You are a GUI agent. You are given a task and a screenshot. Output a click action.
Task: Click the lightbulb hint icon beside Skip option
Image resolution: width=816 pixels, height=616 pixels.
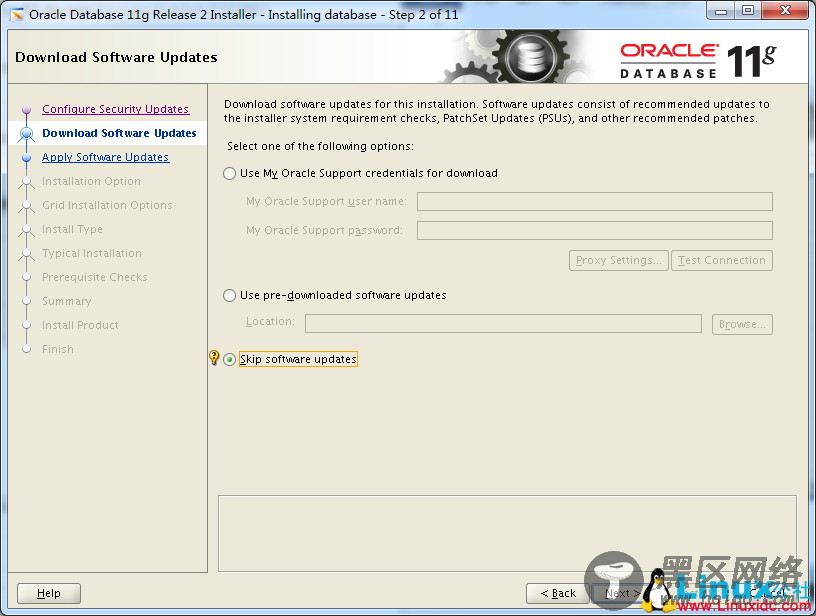(x=214, y=357)
